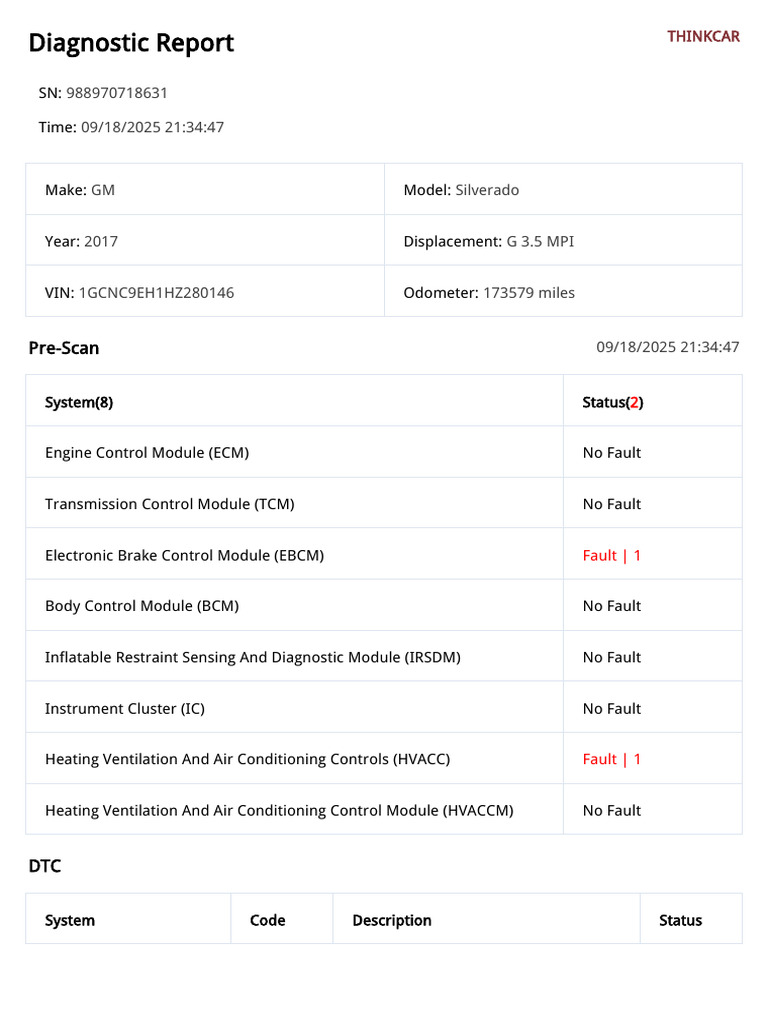The height and width of the screenshot is (1024, 768).
Task: Select the Instrument Cluster (IC) row
Action: pos(384,707)
